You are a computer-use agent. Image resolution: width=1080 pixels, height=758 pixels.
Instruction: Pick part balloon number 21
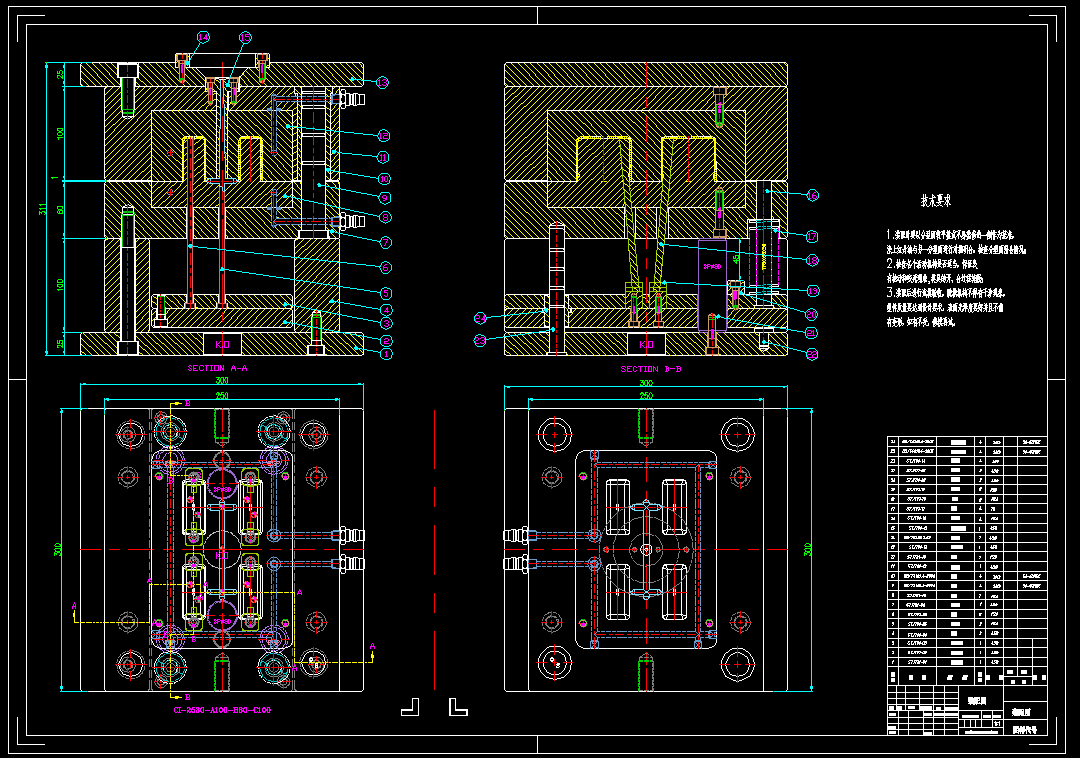tap(811, 333)
